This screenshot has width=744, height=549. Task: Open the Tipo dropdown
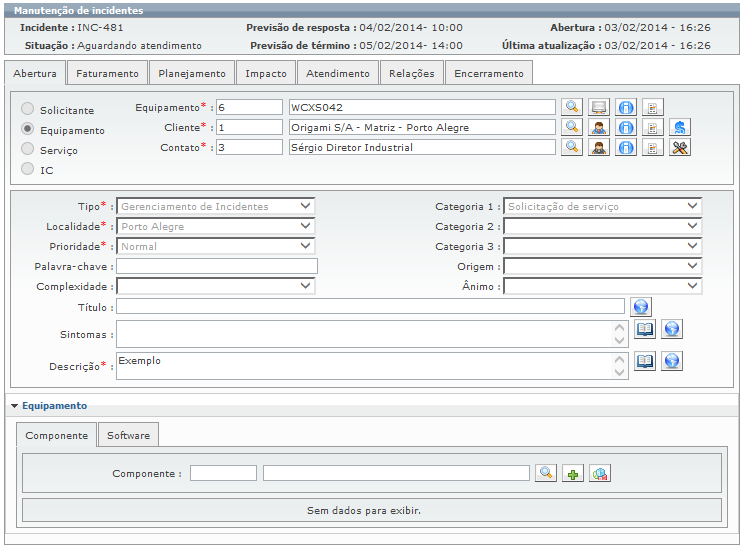pos(215,206)
